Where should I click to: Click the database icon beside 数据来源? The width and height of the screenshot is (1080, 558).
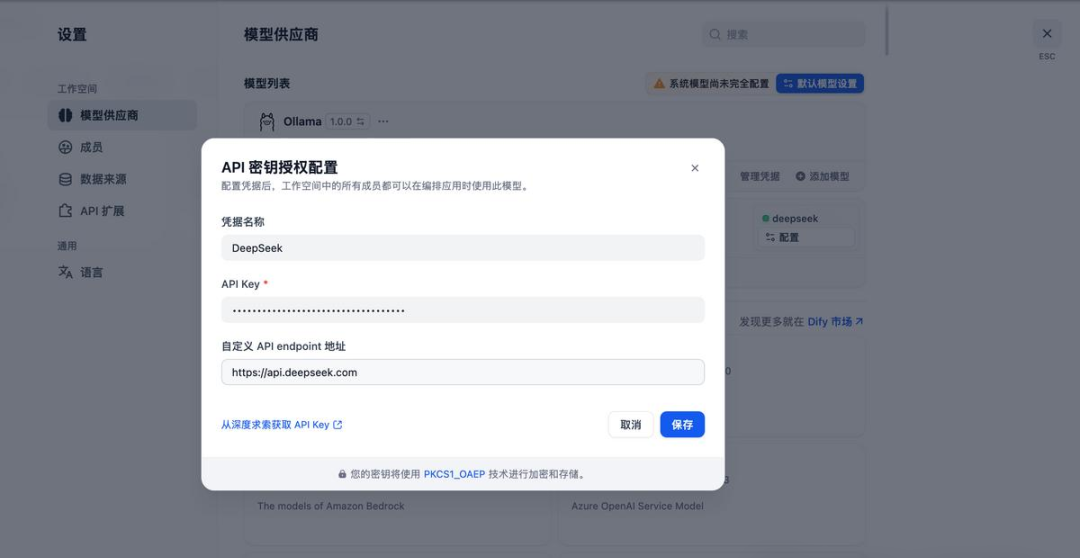tap(65, 179)
